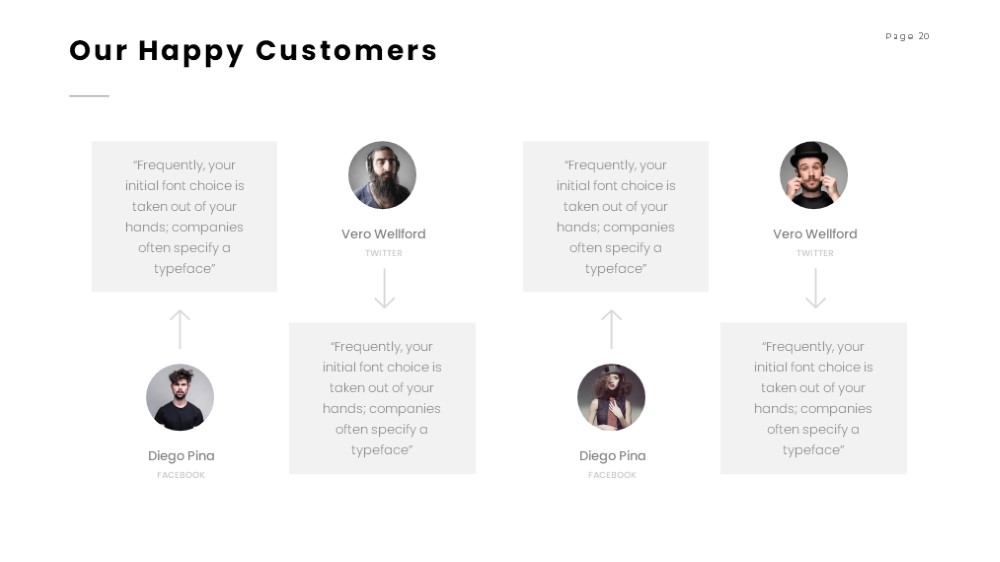
Task: Click the 'TWITTER' label under bearded man's name
Action: point(384,253)
